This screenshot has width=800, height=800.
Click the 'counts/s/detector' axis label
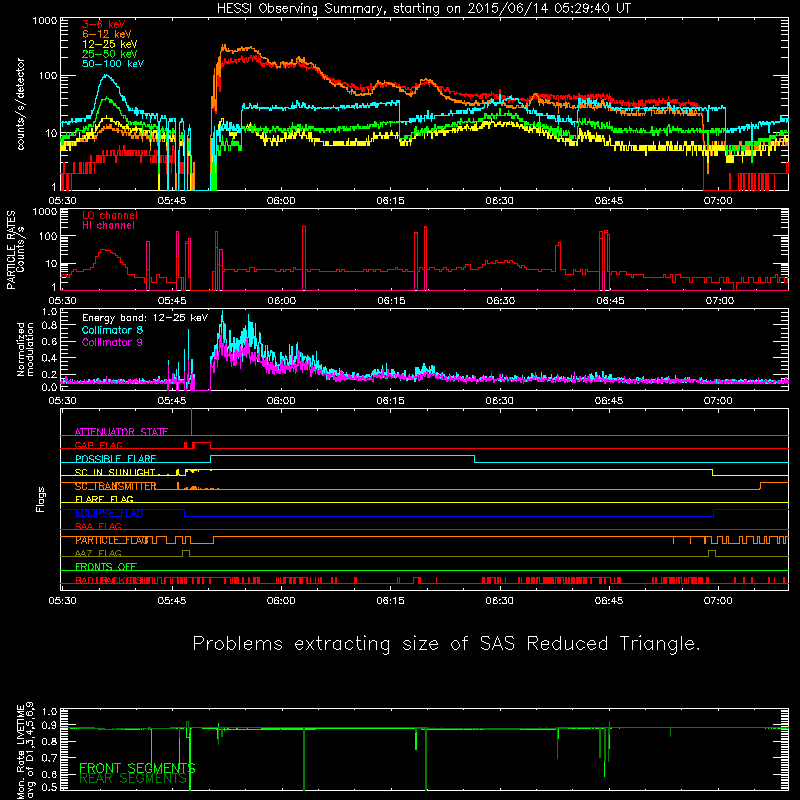(21, 104)
